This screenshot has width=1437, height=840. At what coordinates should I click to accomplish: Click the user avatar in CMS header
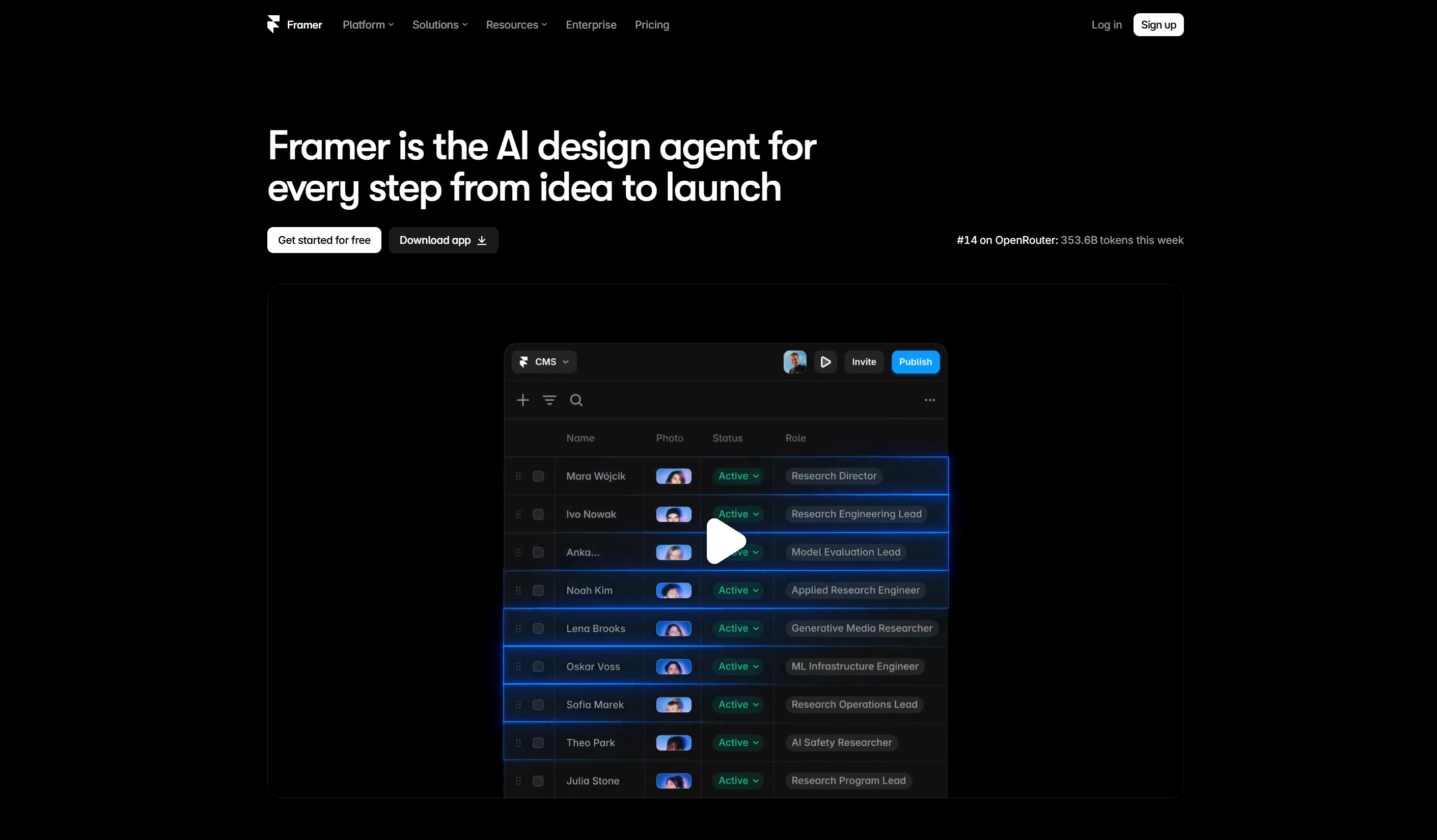(x=794, y=362)
